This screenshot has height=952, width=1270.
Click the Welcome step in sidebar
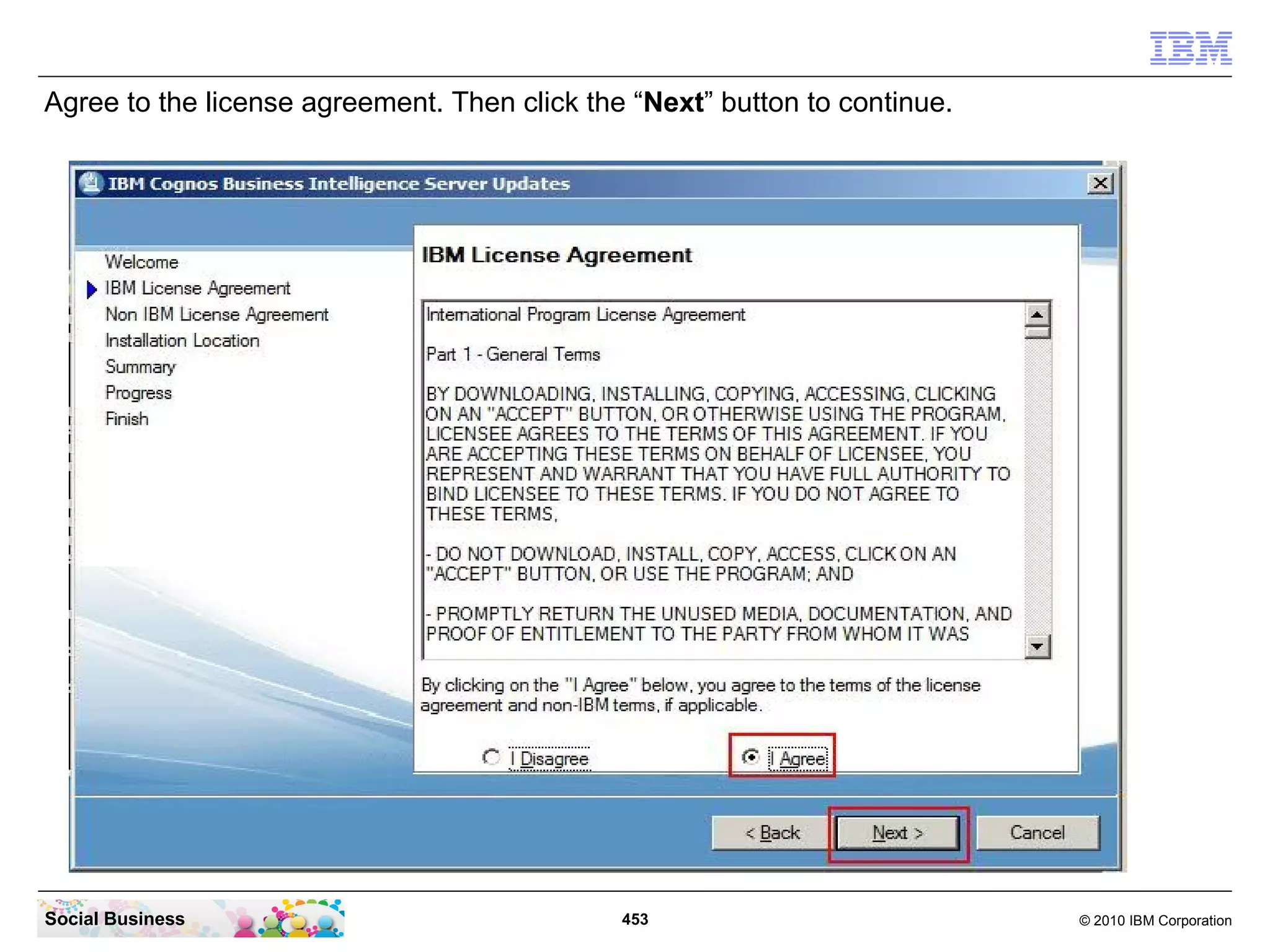pyautogui.click(x=141, y=262)
